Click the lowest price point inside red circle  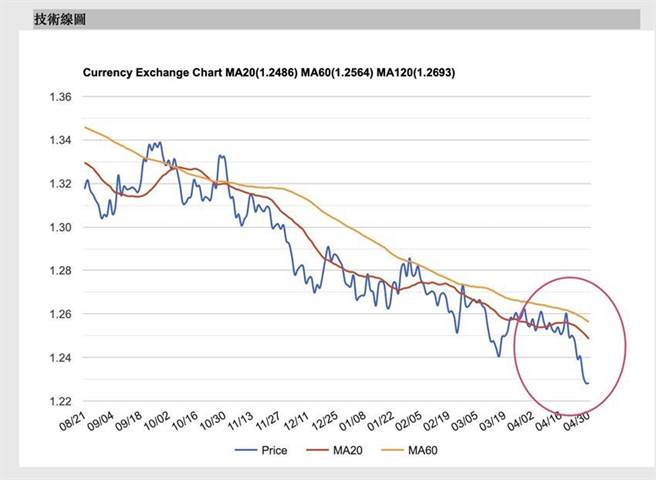(586, 383)
